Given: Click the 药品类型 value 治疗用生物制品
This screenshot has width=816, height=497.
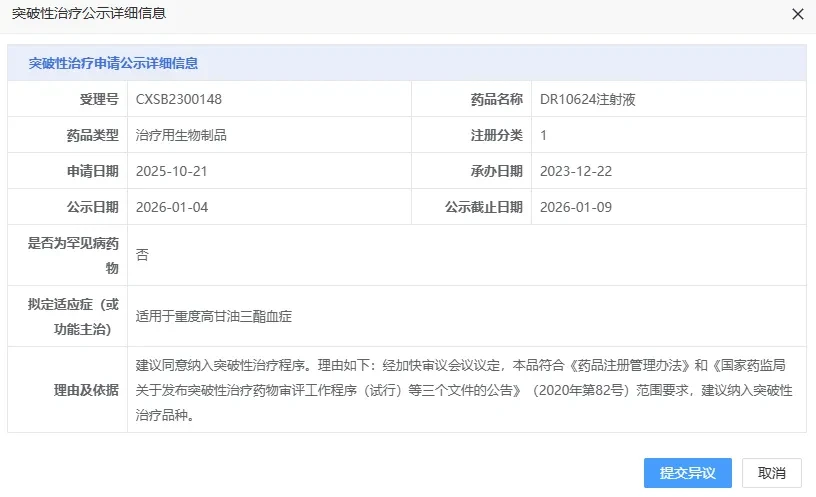Looking at the screenshot, I should tap(181, 135).
